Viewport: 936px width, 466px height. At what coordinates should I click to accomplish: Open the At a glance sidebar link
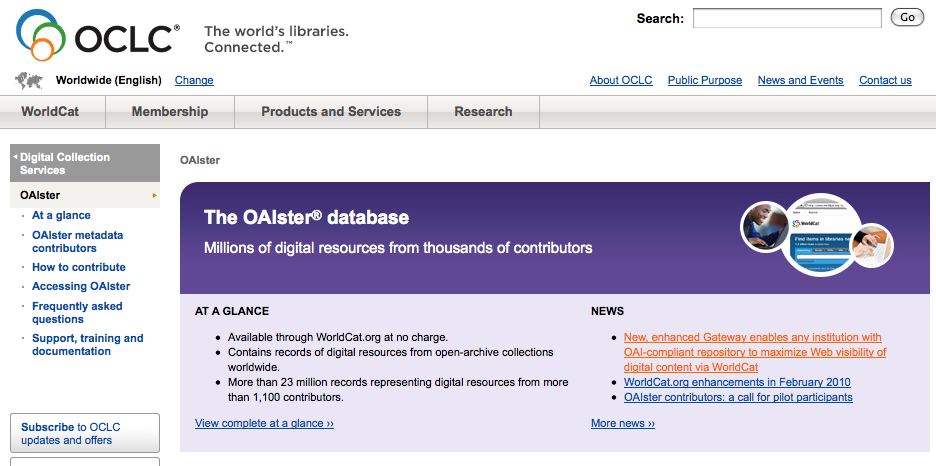click(x=61, y=215)
